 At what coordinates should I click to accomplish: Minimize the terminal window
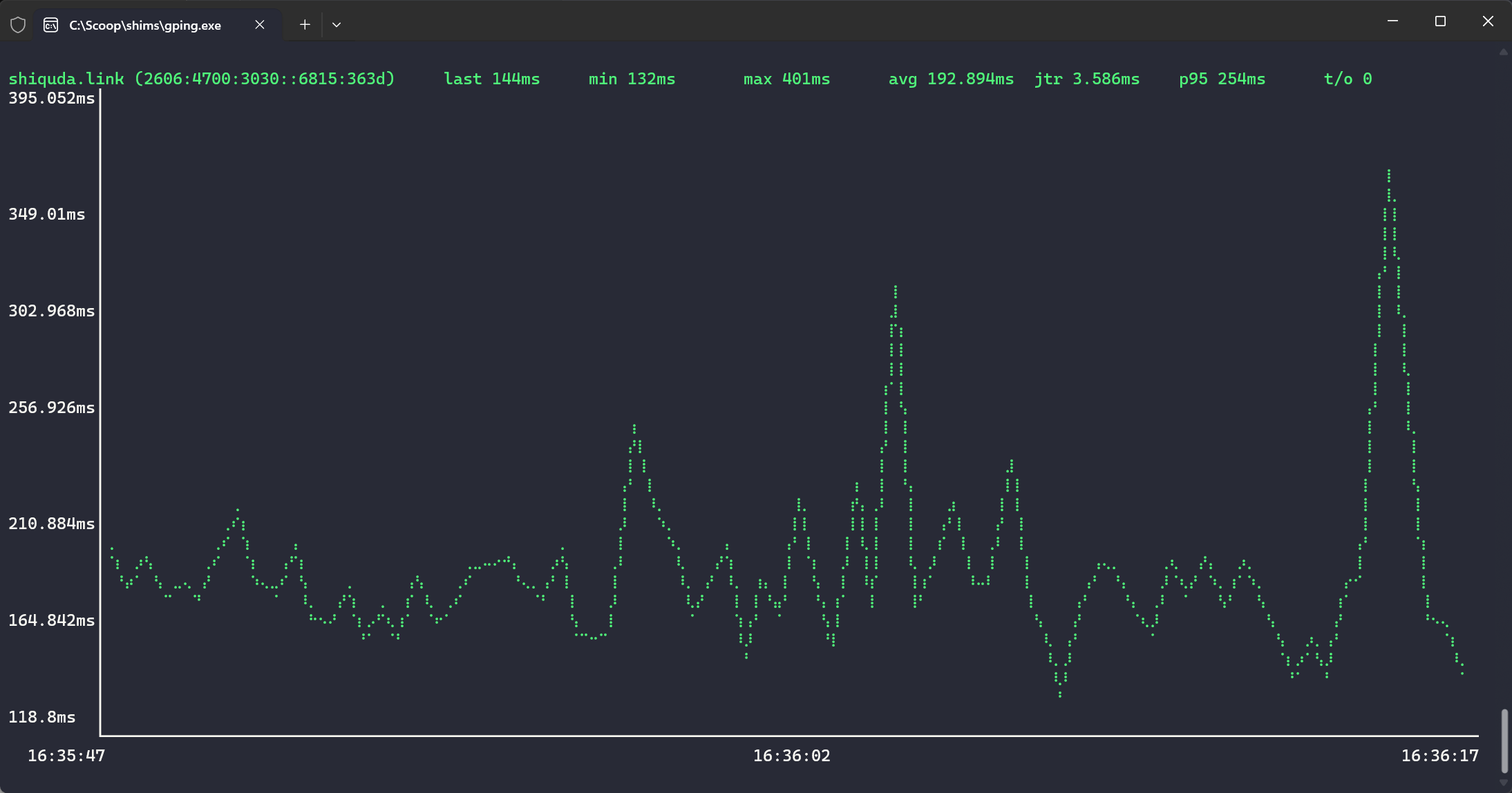pos(1392,21)
